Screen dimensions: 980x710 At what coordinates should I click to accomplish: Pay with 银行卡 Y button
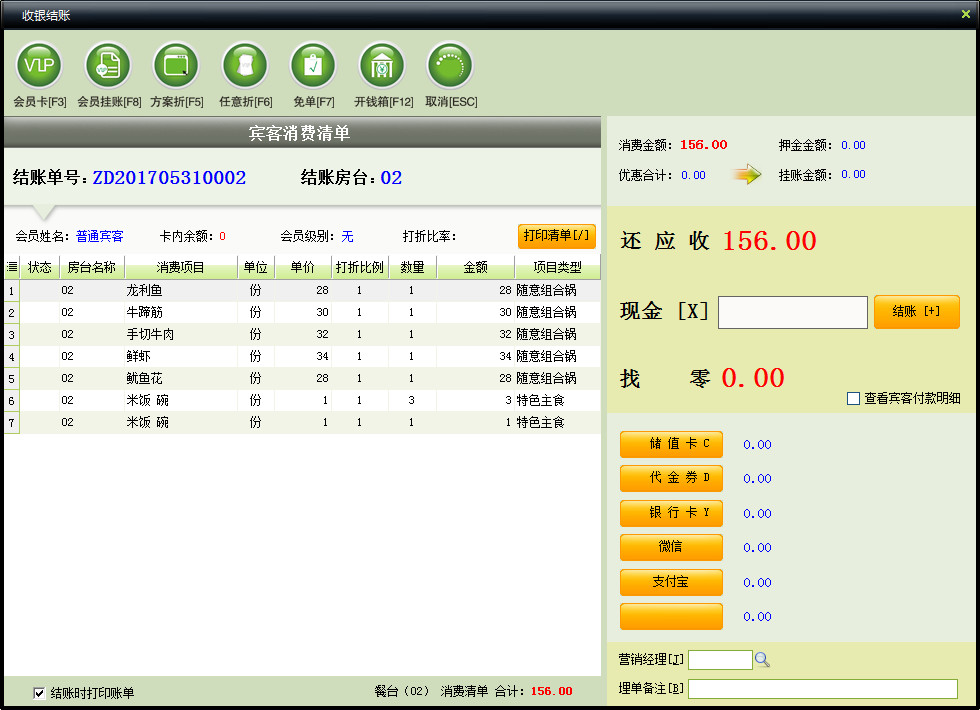tap(671, 513)
